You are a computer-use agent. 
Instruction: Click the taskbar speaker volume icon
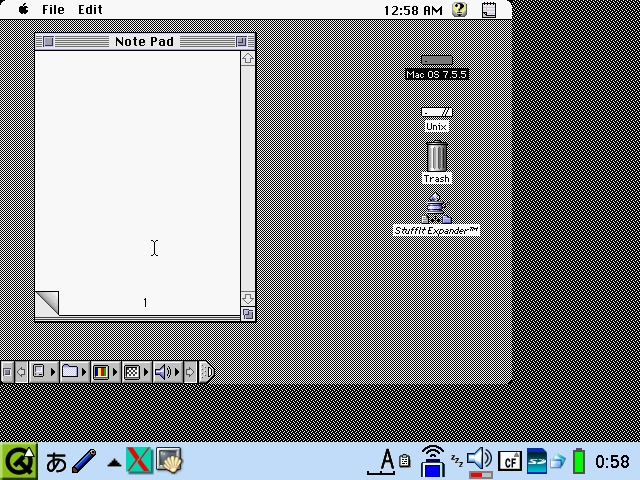[x=479, y=460]
